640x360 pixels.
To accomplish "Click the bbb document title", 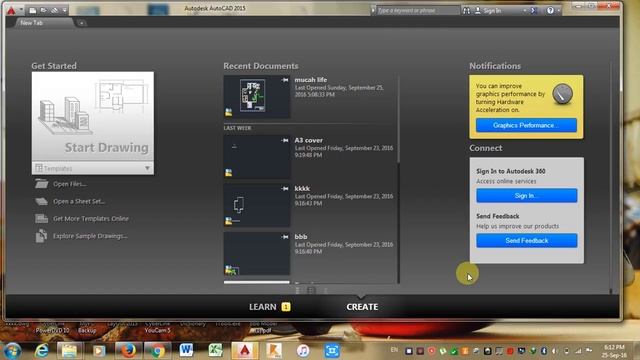I will click(301, 236).
